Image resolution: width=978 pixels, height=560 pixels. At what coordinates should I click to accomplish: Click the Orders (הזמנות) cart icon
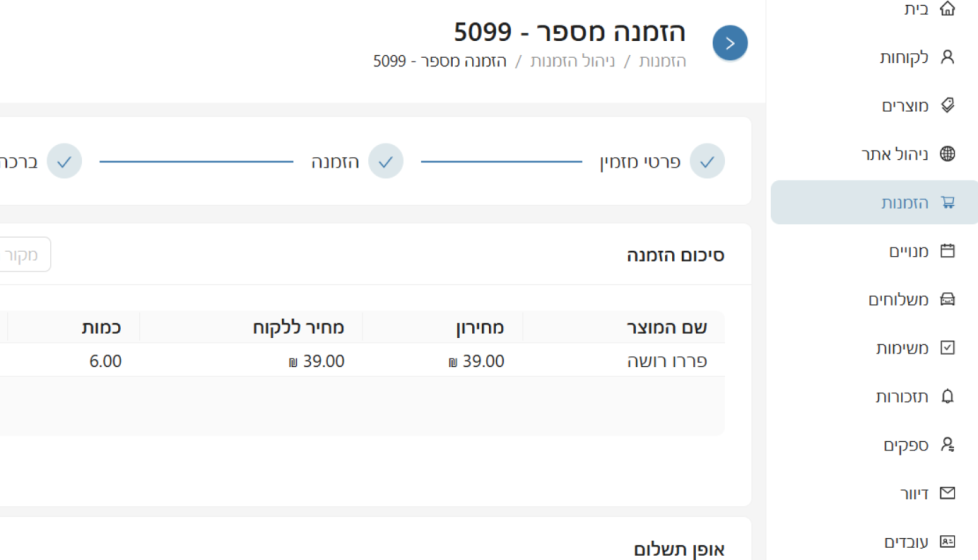coord(948,202)
